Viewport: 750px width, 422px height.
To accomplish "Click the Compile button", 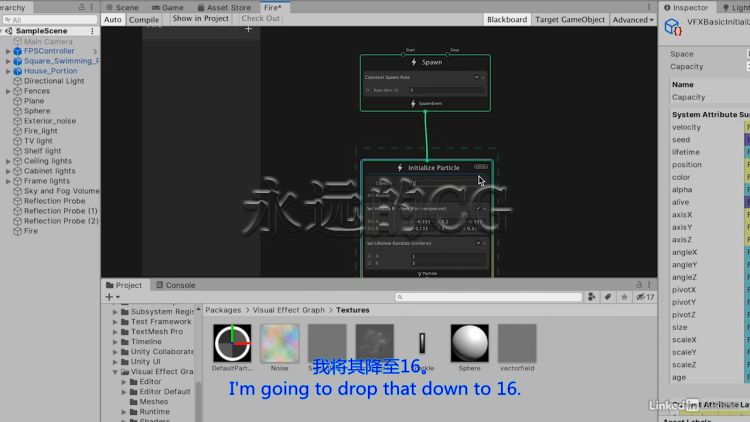I will [x=144, y=20].
